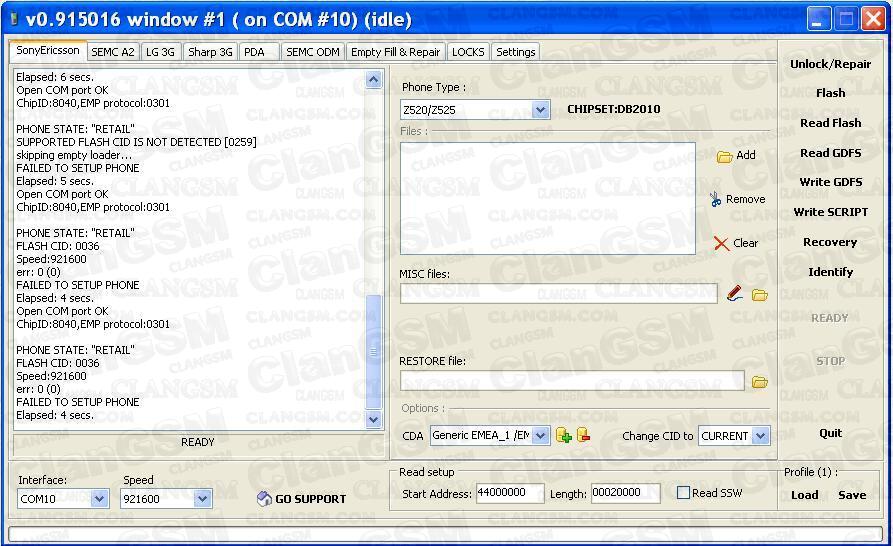Click the Identify button

coord(830,272)
